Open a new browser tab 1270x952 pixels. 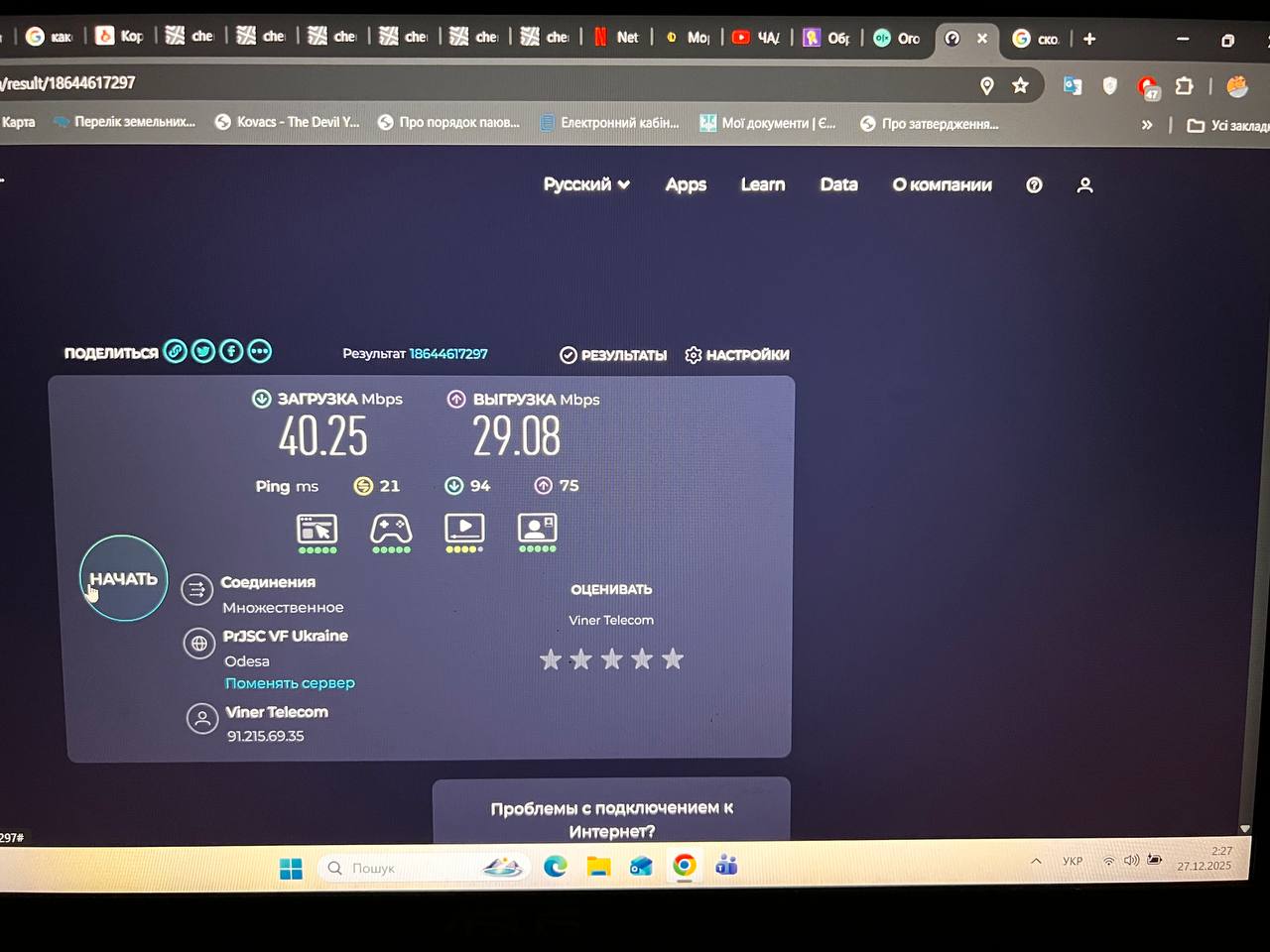[x=1089, y=39]
